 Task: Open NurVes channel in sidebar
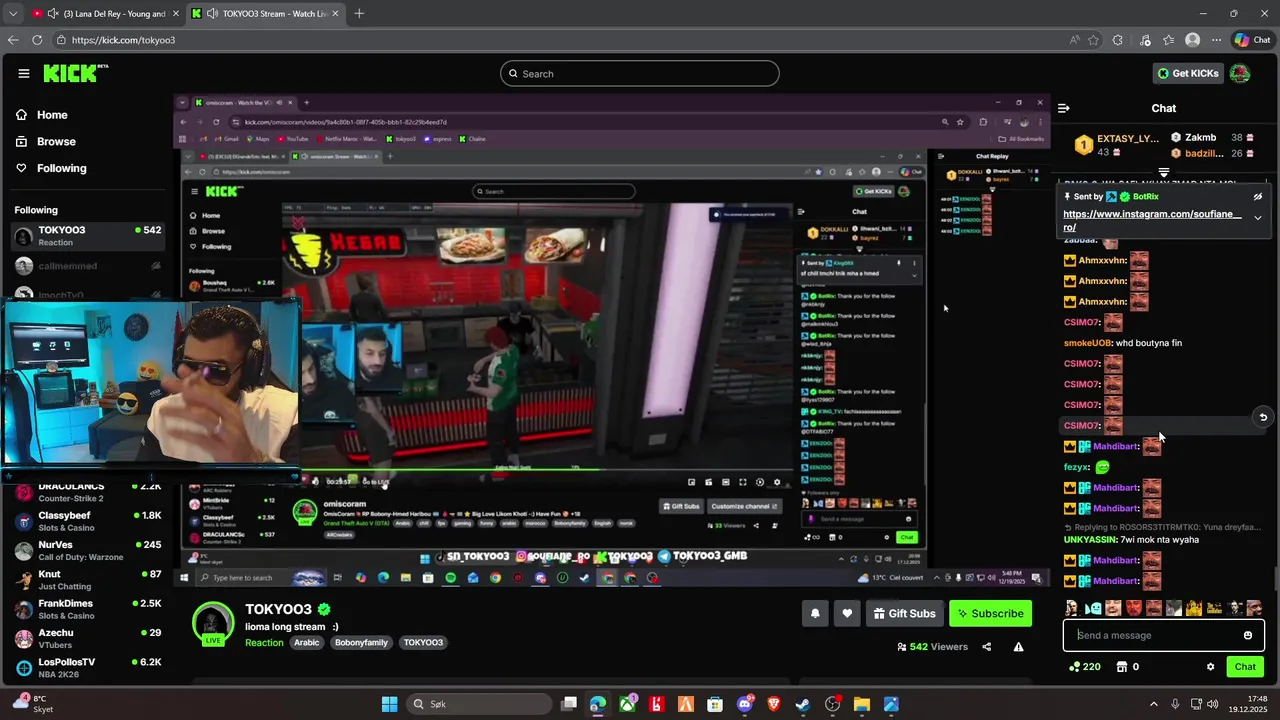click(88, 550)
